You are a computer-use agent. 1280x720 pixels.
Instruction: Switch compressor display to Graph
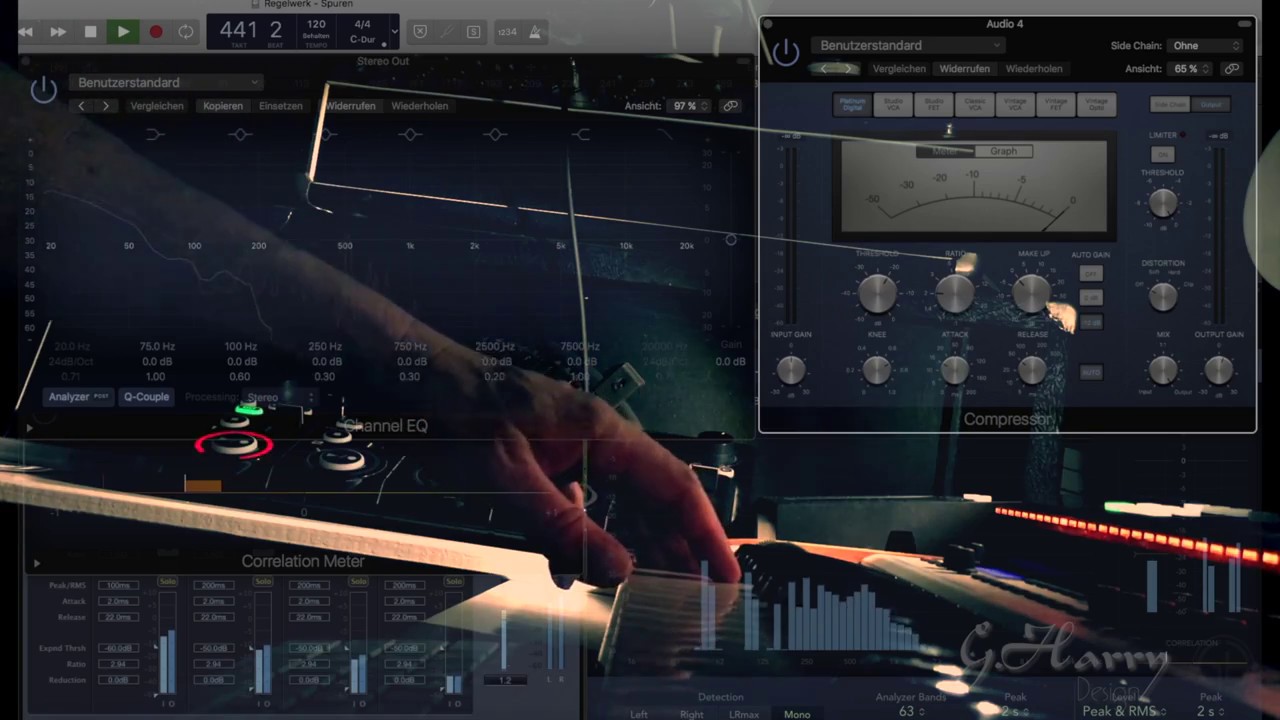[x=1003, y=151]
